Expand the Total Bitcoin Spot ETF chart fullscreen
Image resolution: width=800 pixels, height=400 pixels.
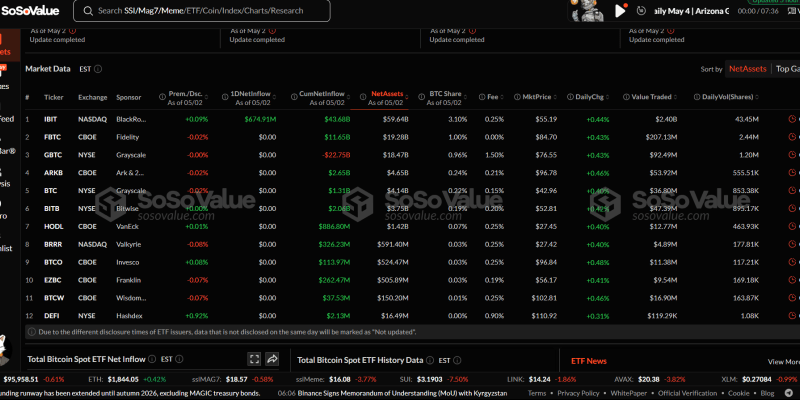click(x=254, y=359)
